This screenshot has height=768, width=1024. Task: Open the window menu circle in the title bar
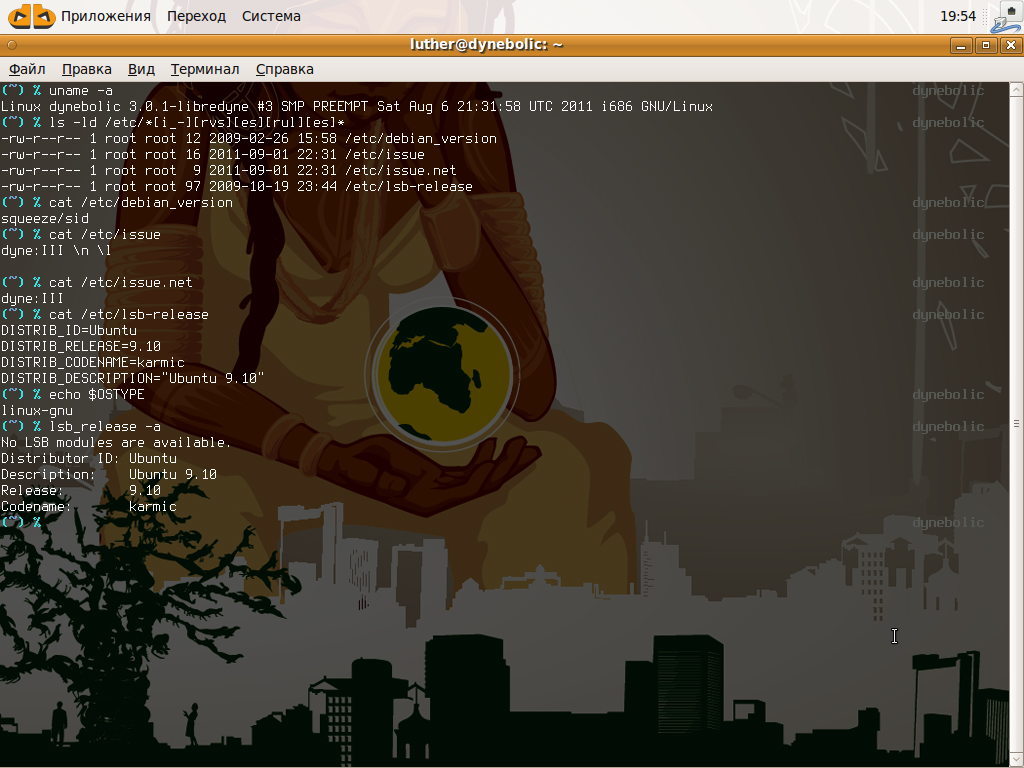click(11, 45)
